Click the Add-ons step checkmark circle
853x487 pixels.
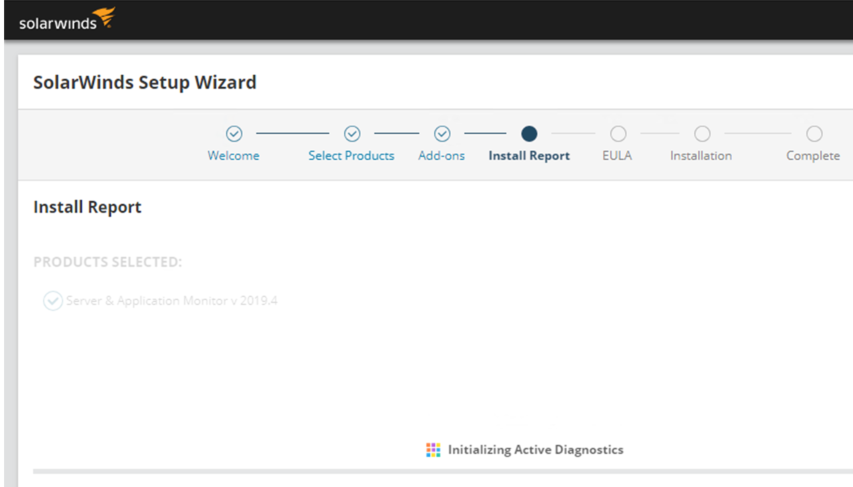click(442, 133)
